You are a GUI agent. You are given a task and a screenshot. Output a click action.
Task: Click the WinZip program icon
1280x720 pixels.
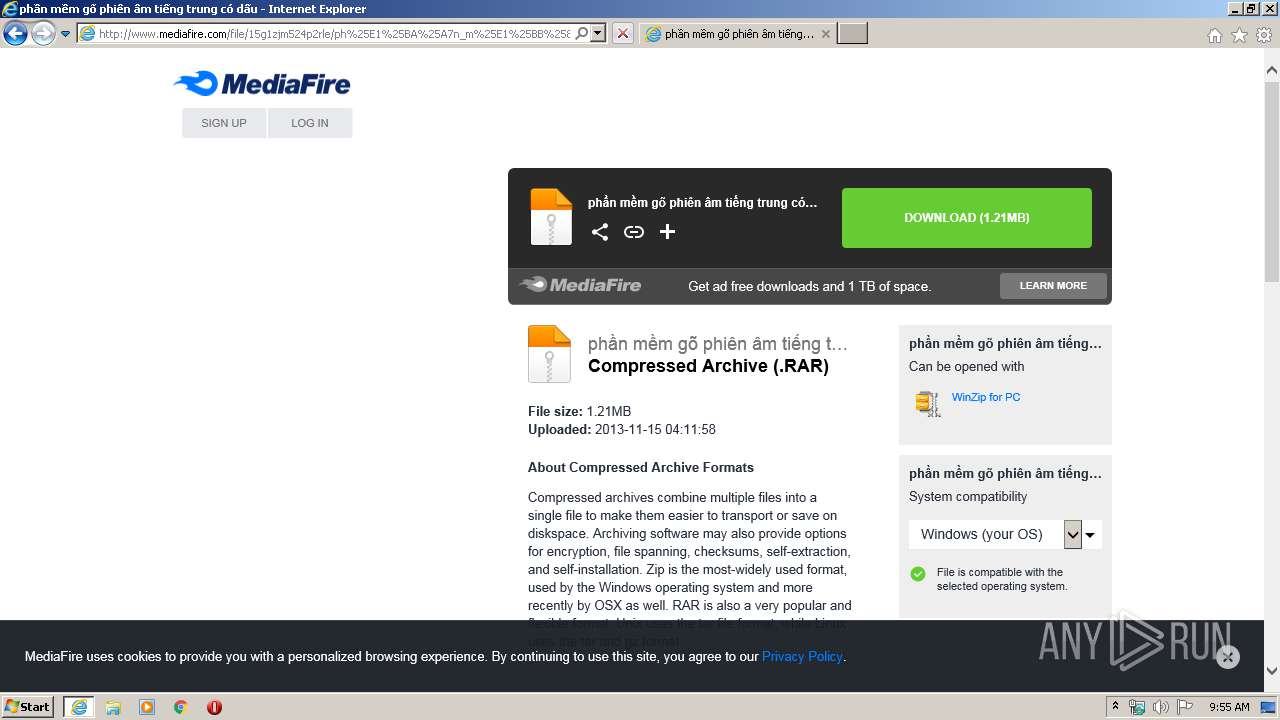pos(928,403)
